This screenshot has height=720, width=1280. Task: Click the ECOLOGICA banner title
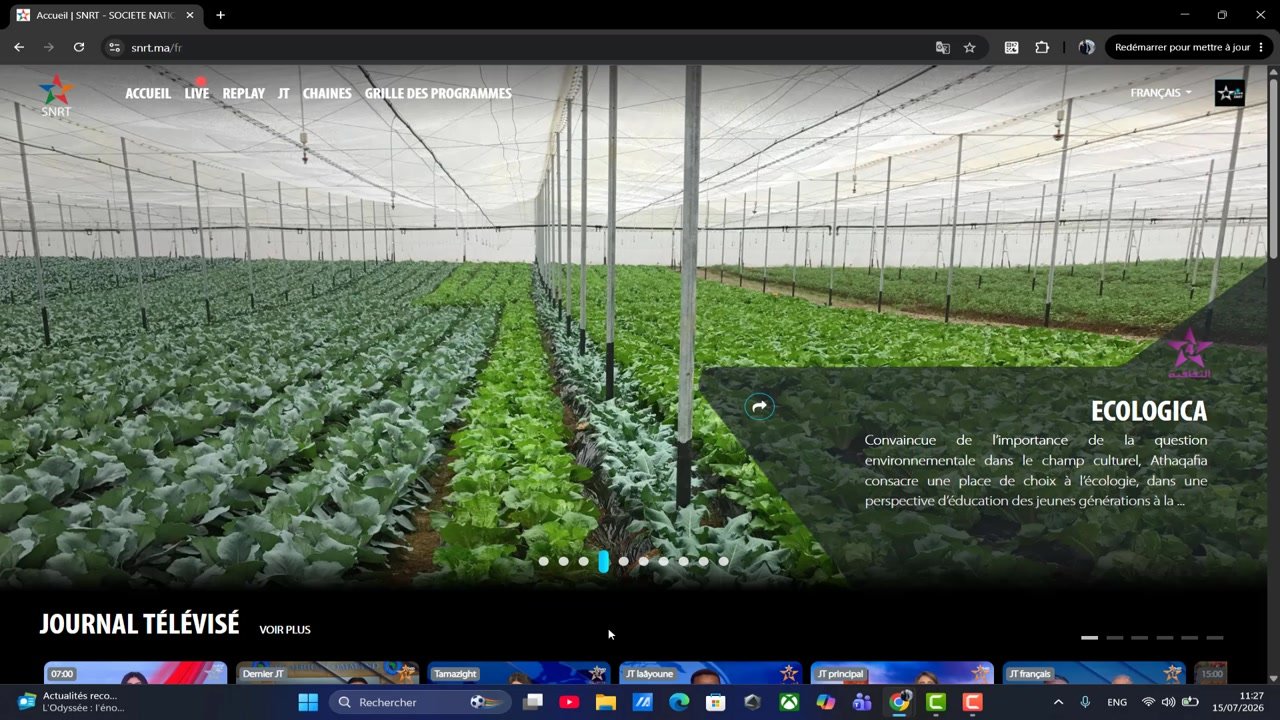tap(1149, 412)
